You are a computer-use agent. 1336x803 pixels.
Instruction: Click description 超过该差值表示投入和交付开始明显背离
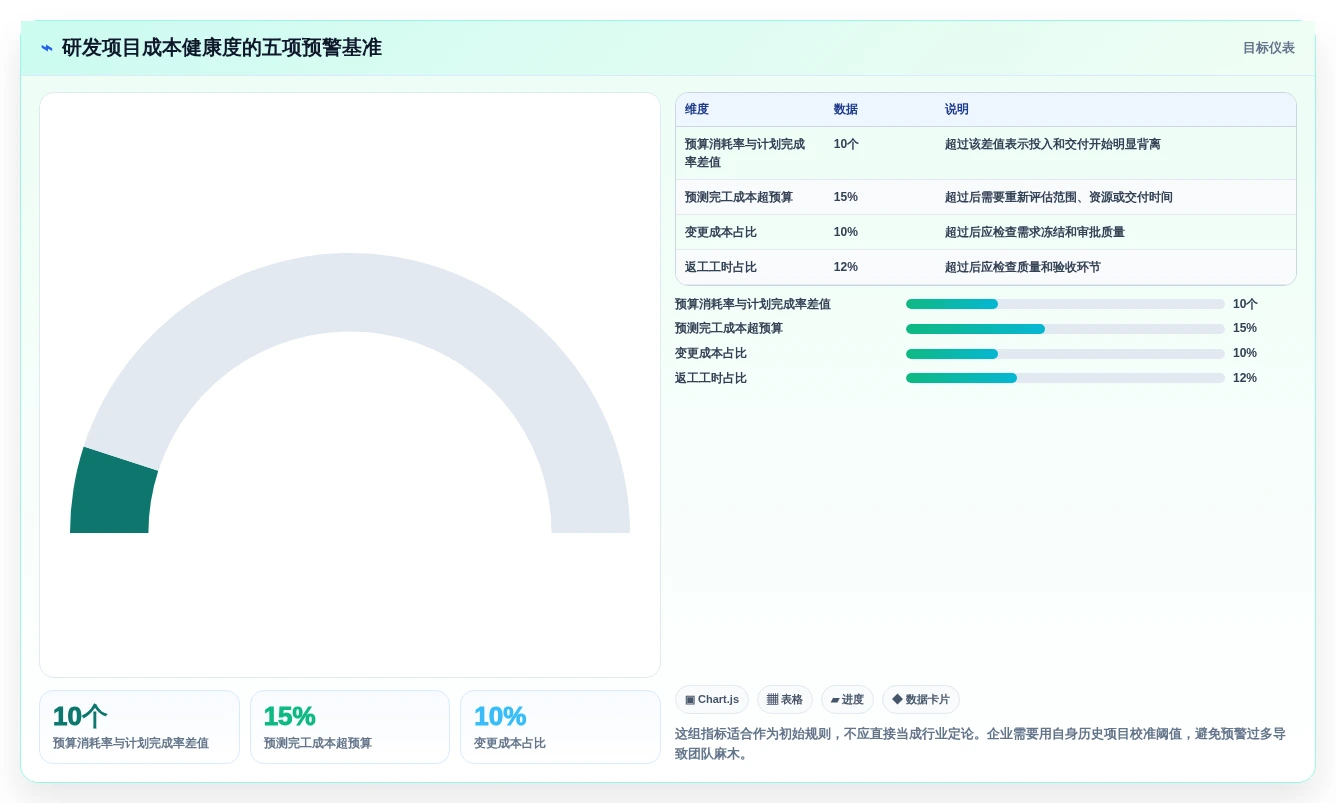pyautogui.click(x=1053, y=144)
